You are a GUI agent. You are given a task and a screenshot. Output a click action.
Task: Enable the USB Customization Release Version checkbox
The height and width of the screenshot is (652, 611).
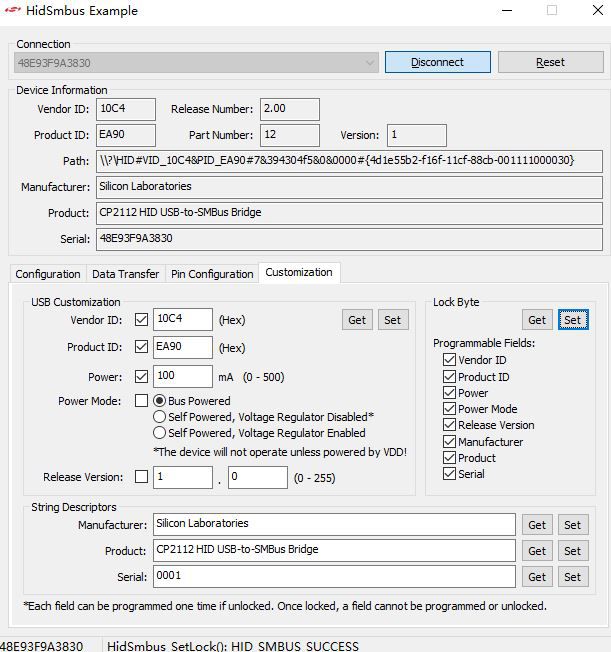tap(141, 477)
